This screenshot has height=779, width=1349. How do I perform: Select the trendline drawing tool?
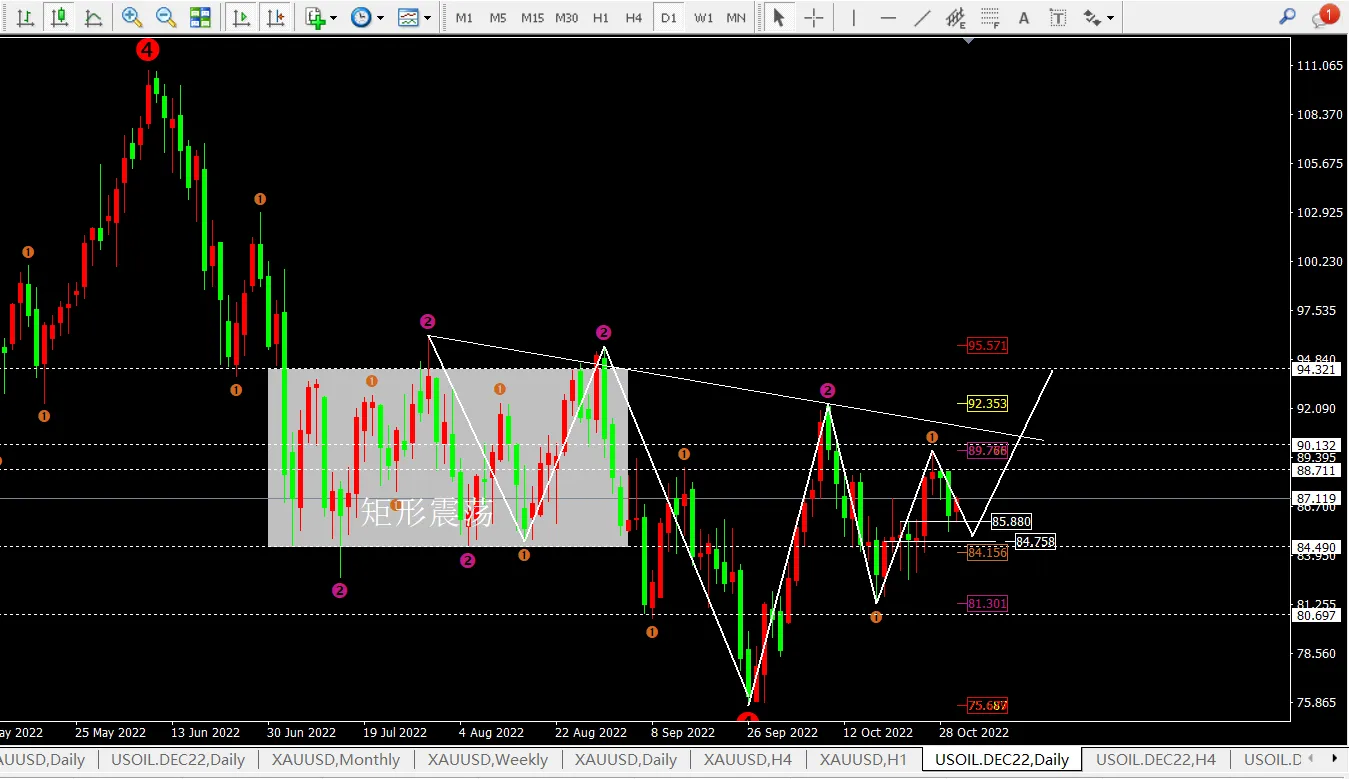click(x=922, y=17)
